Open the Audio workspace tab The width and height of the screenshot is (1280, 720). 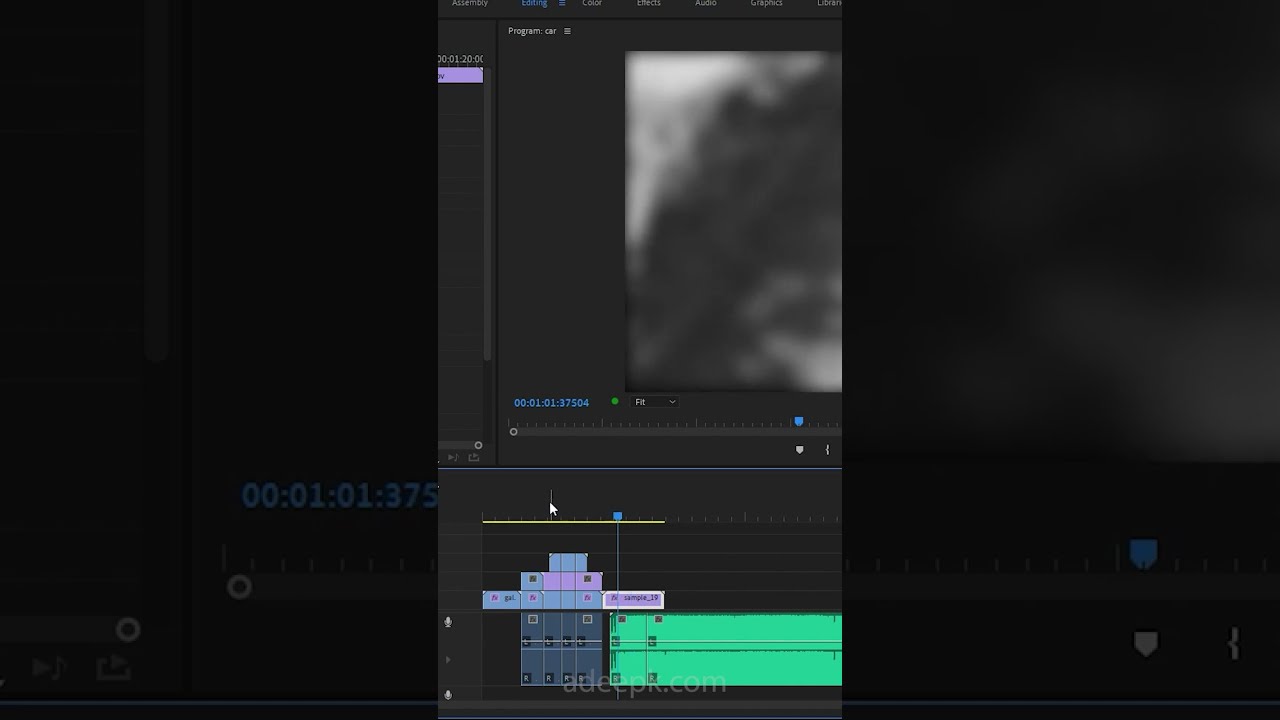click(x=705, y=4)
